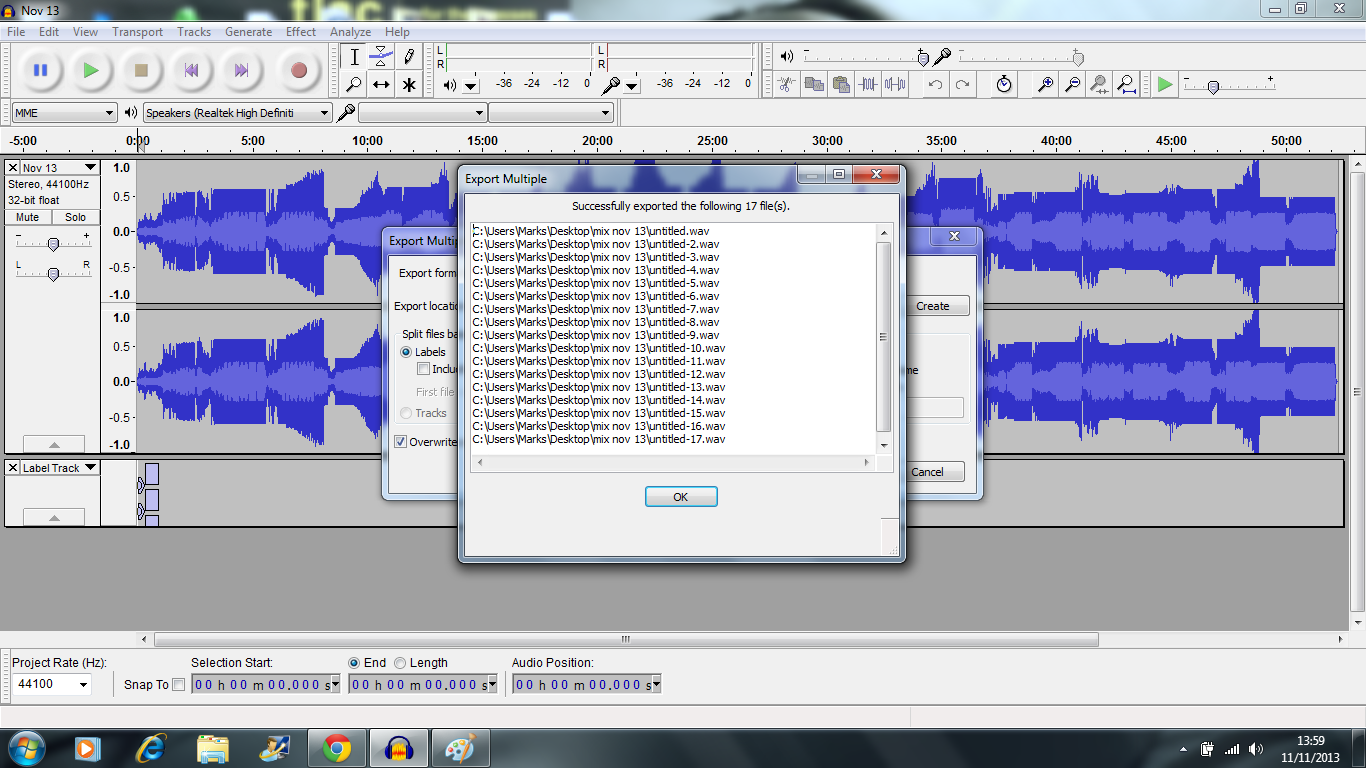Click the output volume slider
This screenshot has height=768, width=1366.
(x=922, y=57)
